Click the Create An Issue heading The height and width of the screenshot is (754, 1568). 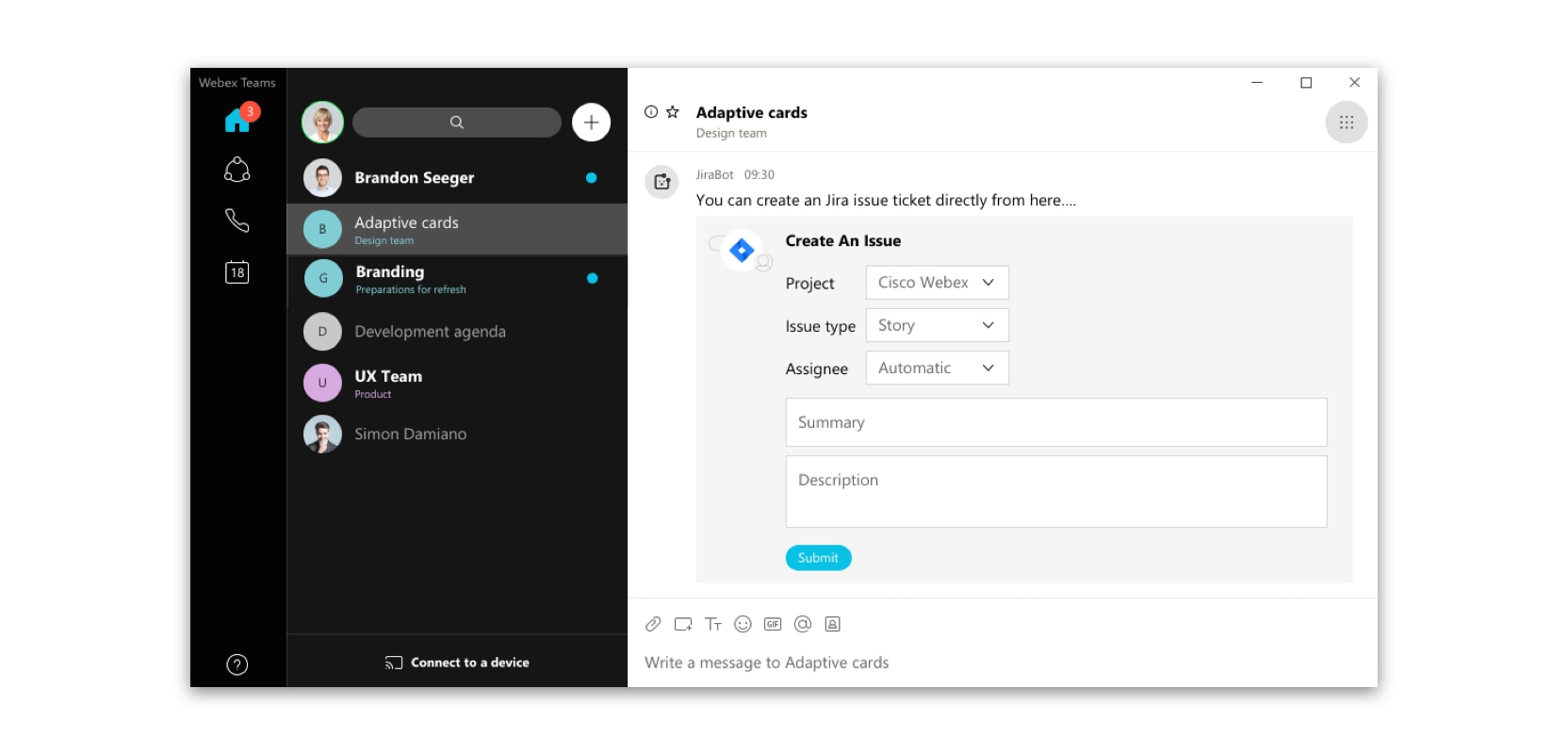(x=843, y=240)
